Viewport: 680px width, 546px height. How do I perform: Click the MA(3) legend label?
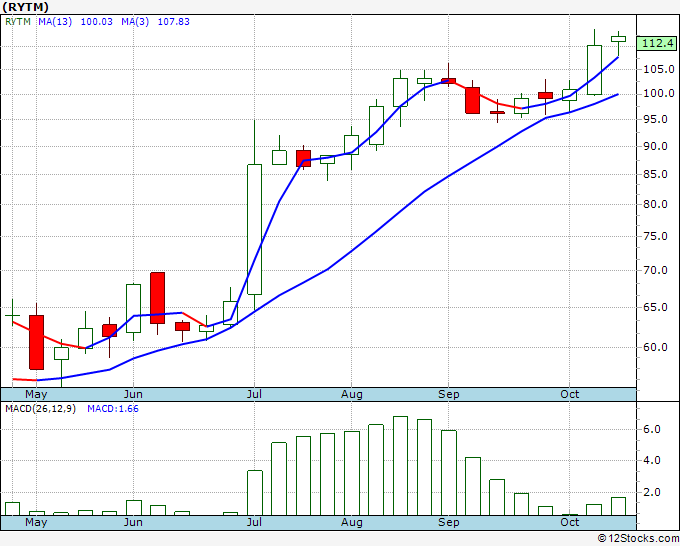click(x=135, y=22)
